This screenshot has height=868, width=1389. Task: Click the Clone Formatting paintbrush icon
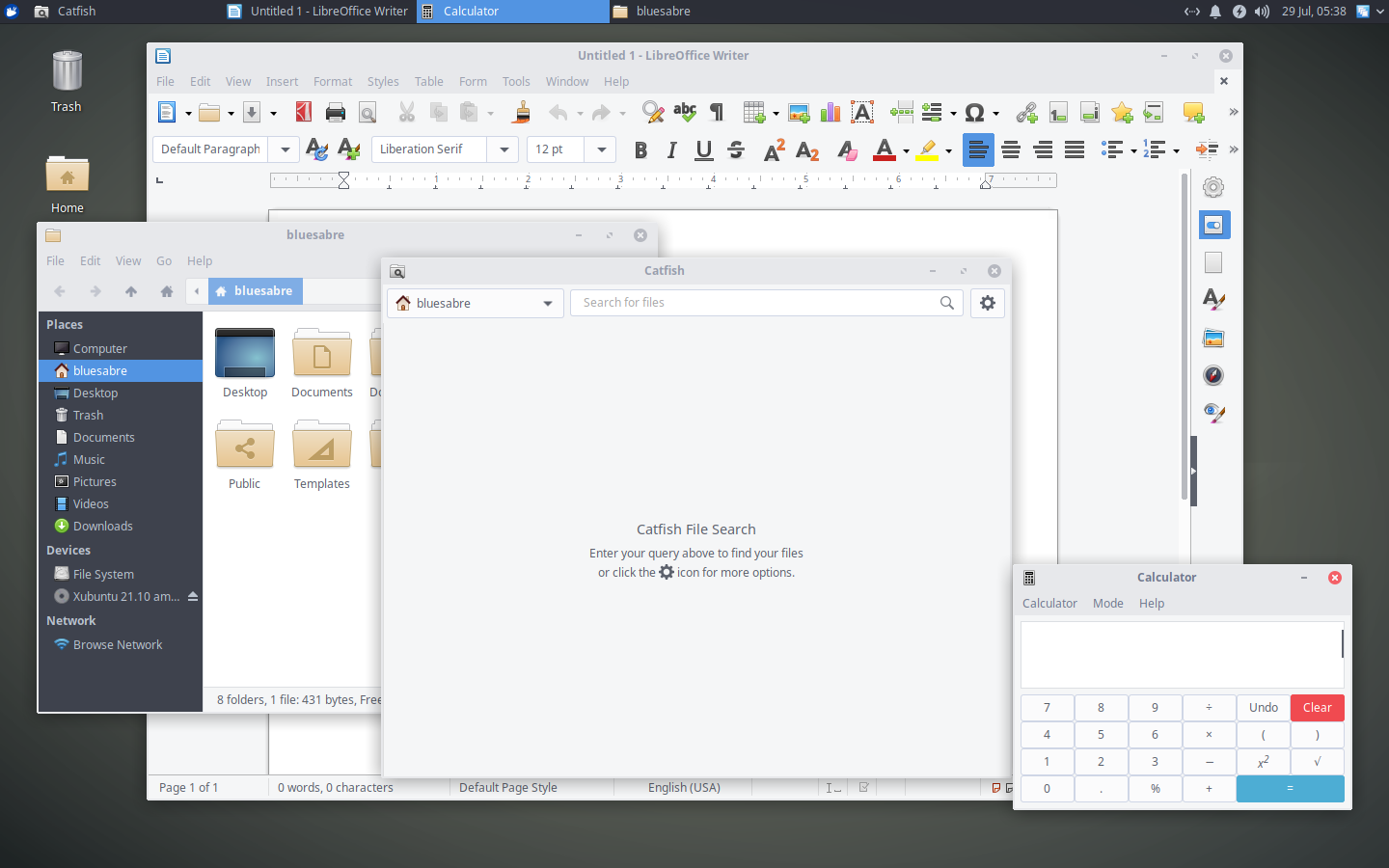(522, 113)
